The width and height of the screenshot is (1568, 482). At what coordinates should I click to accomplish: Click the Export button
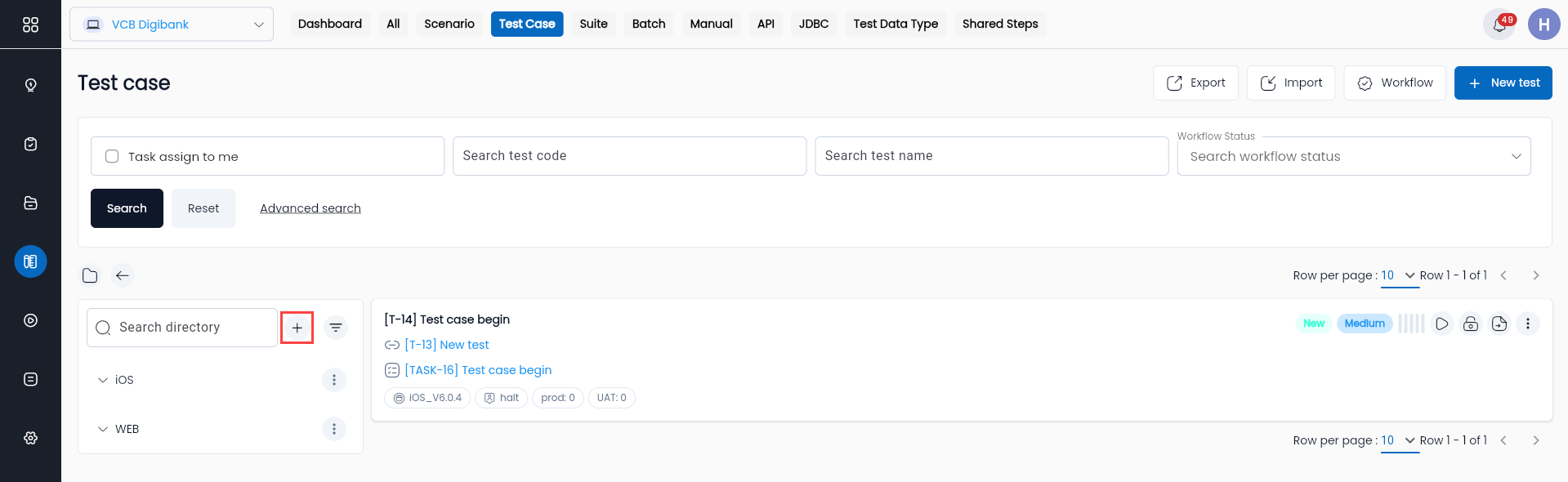pyautogui.click(x=1195, y=83)
